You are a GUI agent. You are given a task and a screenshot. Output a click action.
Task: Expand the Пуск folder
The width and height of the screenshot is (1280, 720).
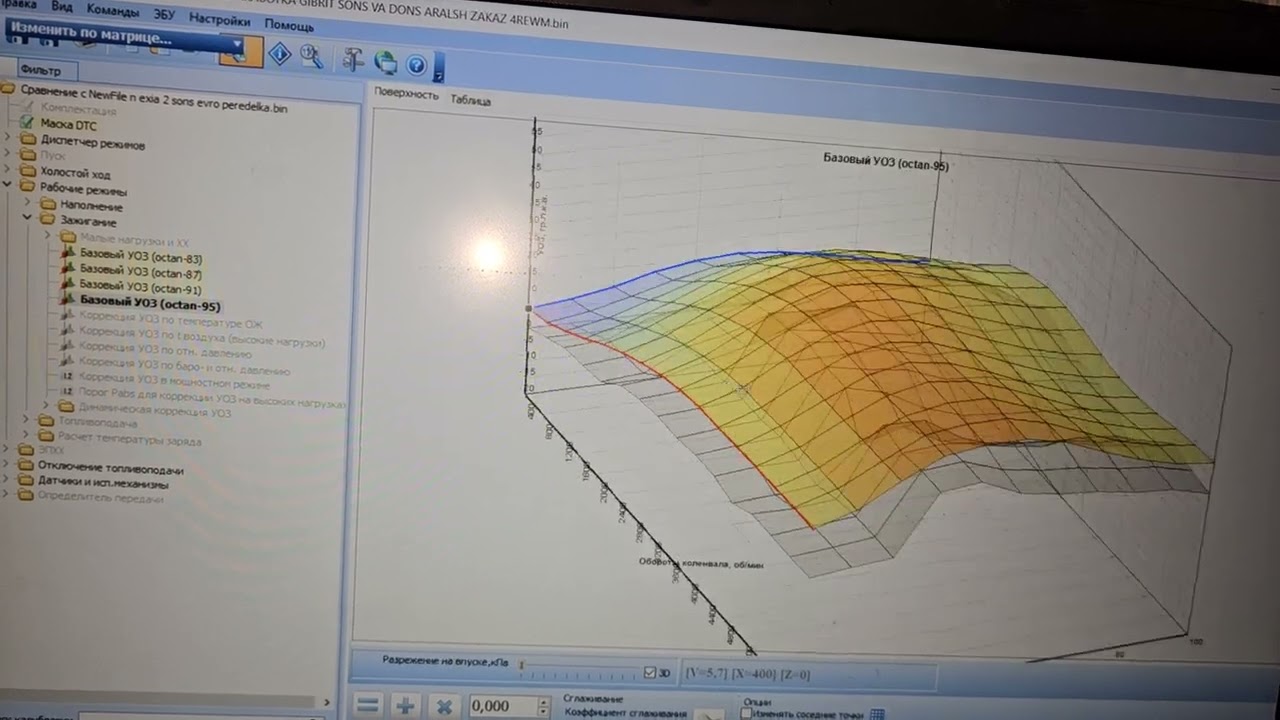(x=8, y=154)
